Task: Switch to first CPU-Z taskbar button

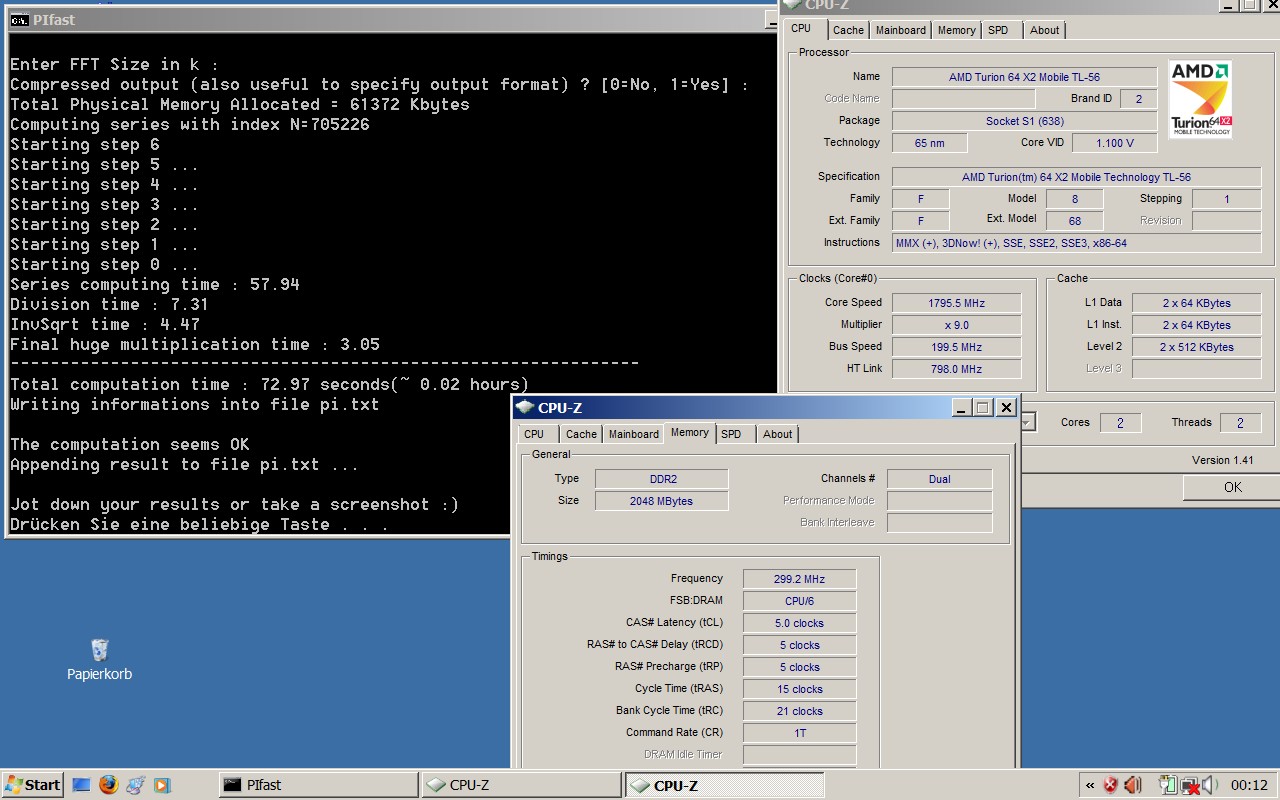Action: click(x=521, y=785)
